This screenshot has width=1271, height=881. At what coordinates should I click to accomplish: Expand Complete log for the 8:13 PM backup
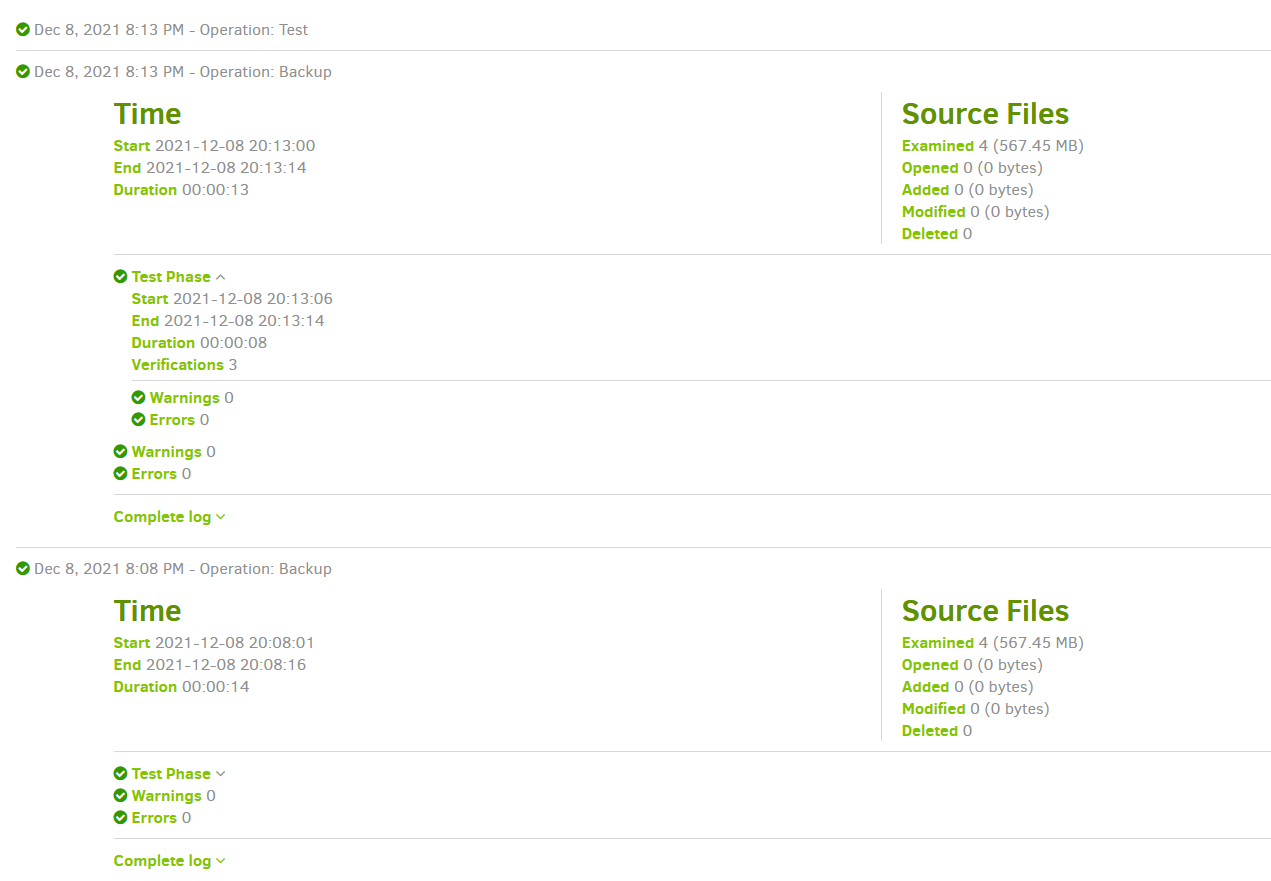[x=169, y=517]
